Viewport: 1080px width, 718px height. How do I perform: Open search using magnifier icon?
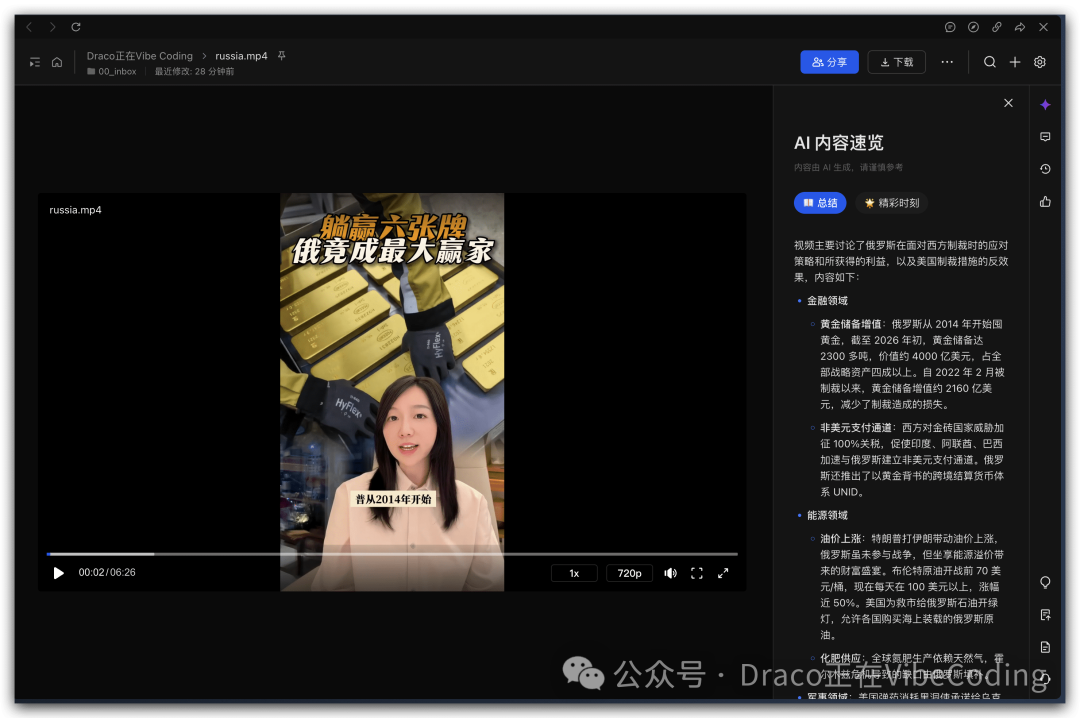pyautogui.click(x=990, y=61)
